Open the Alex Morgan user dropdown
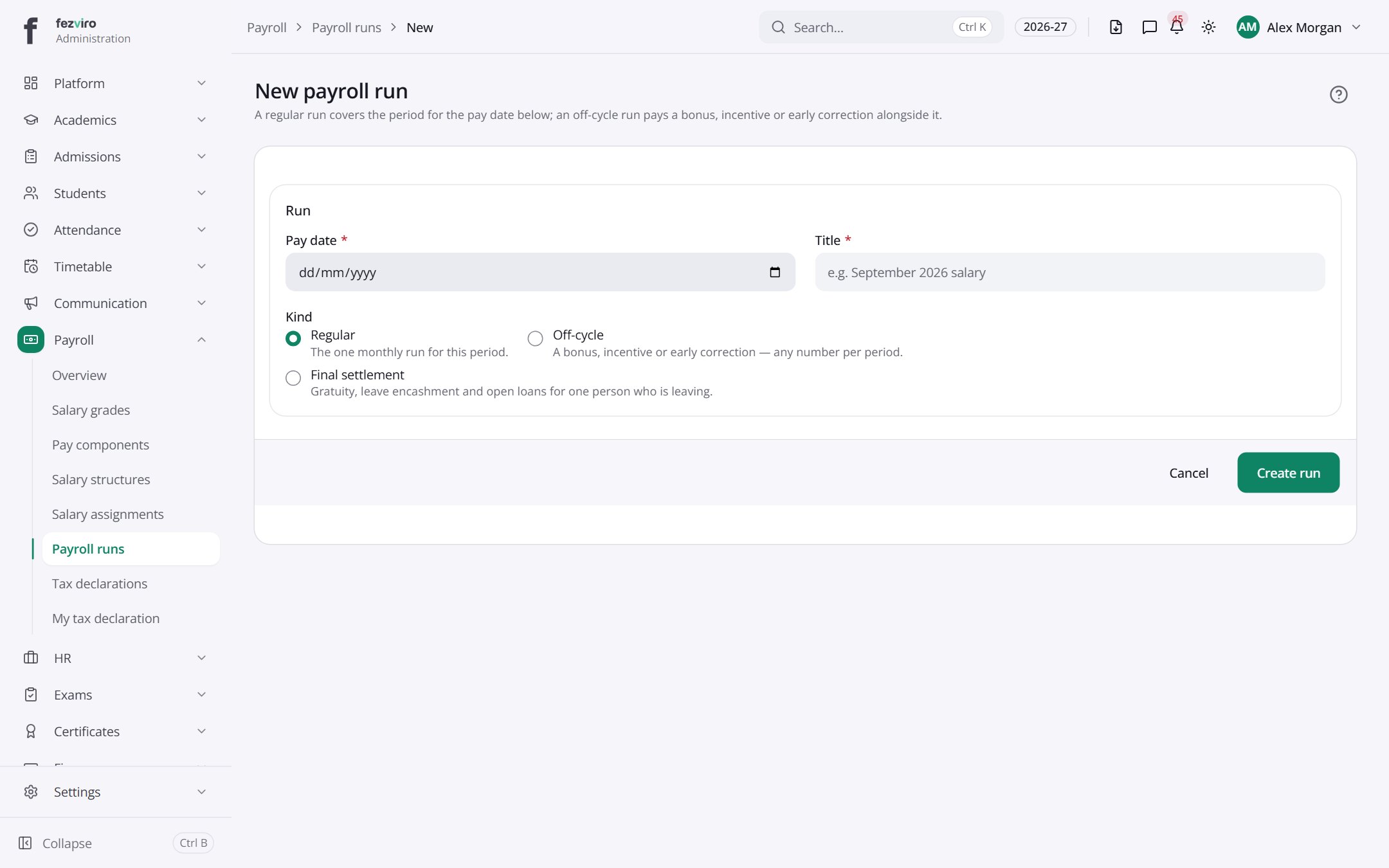Viewport: 1389px width, 868px height. click(x=1299, y=27)
